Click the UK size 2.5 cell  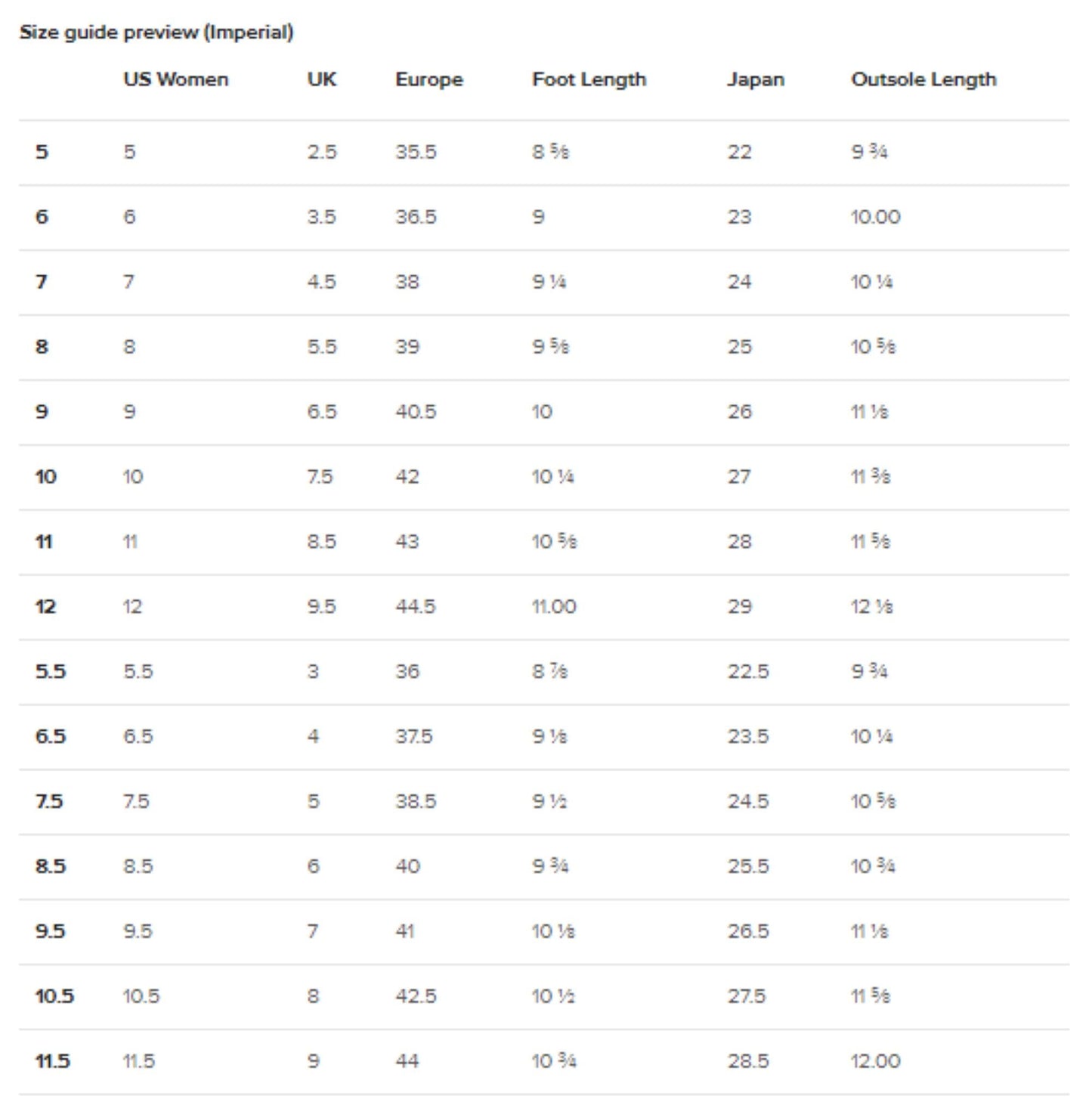click(321, 152)
